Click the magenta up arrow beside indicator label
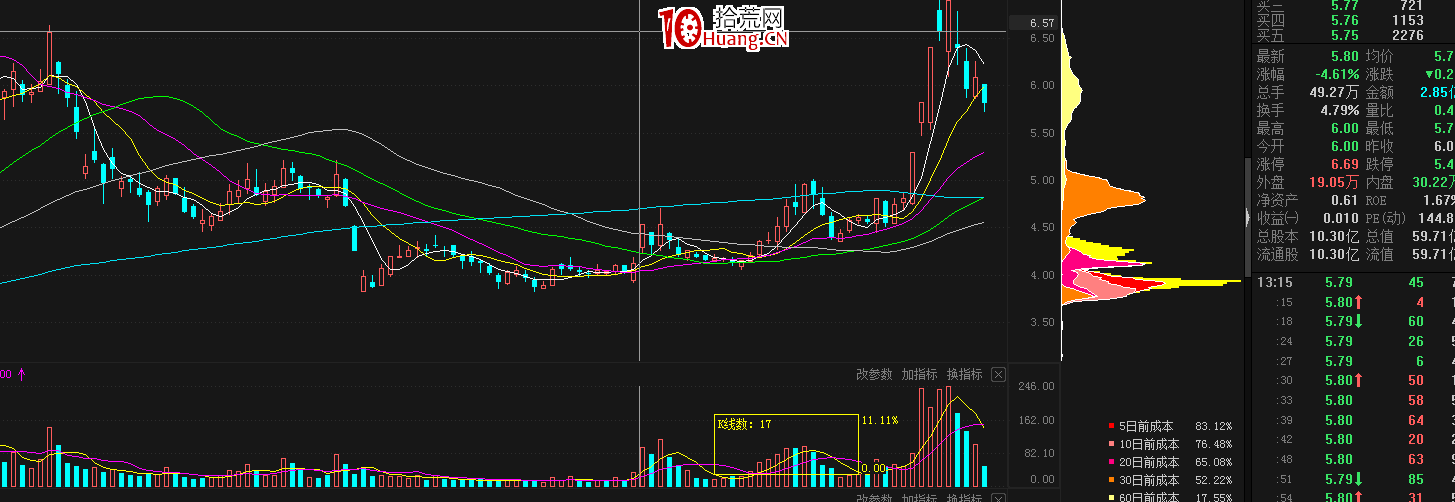This screenshot has height=502, width=1455. coord(21,375)
